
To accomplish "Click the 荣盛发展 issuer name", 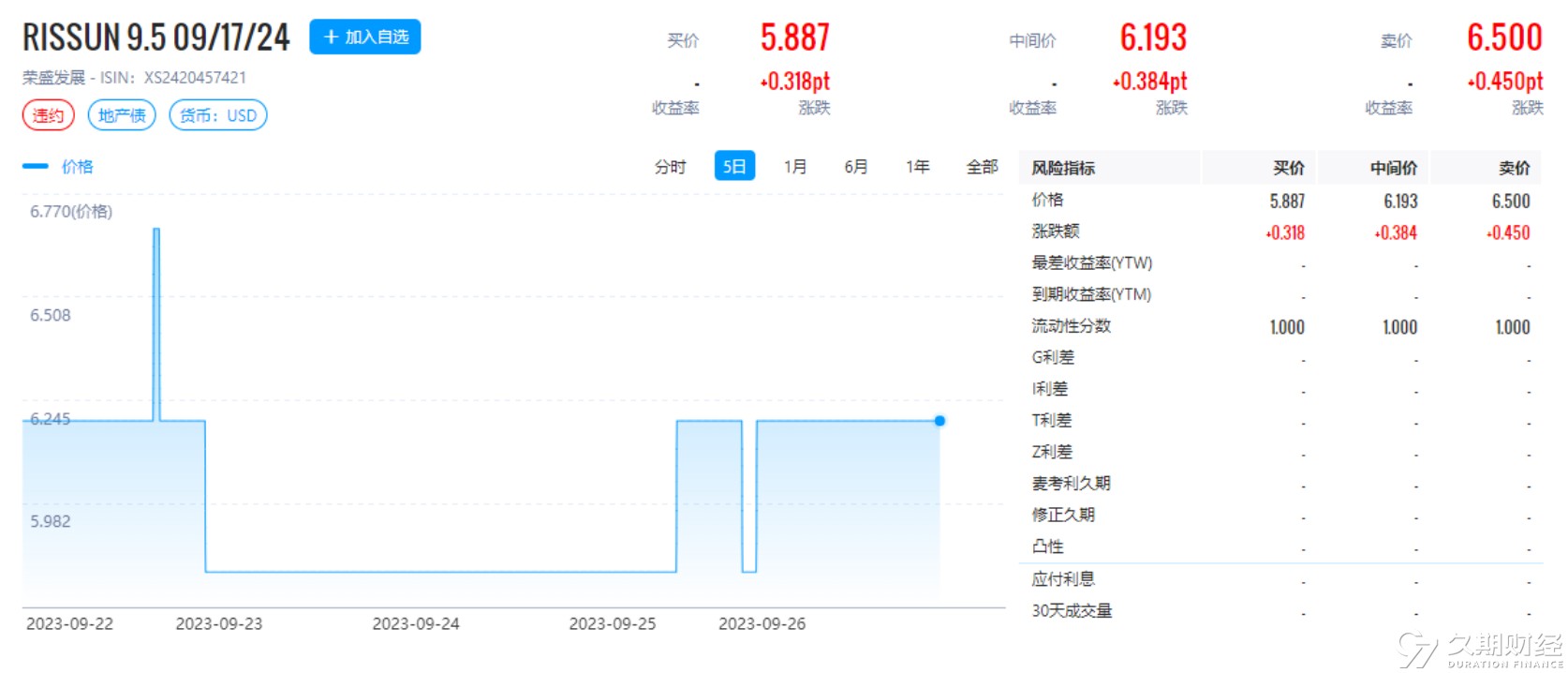I will [x=53, y=78].
